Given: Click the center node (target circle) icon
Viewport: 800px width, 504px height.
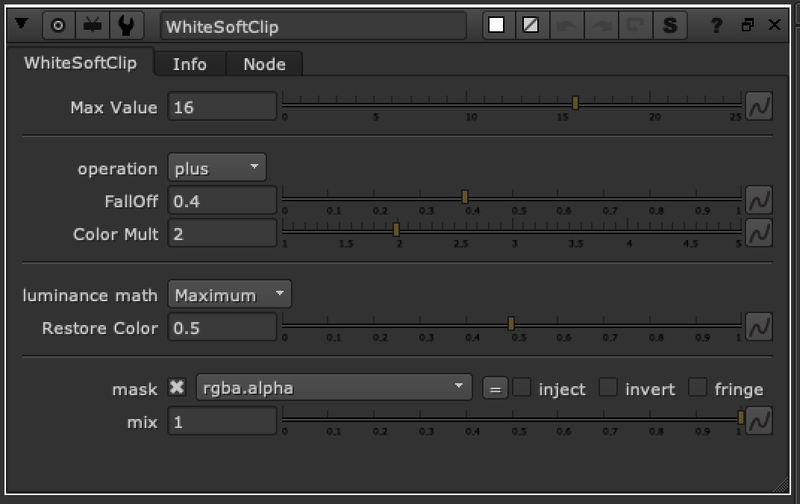Looking at the screenshot, I should [58, 26].
